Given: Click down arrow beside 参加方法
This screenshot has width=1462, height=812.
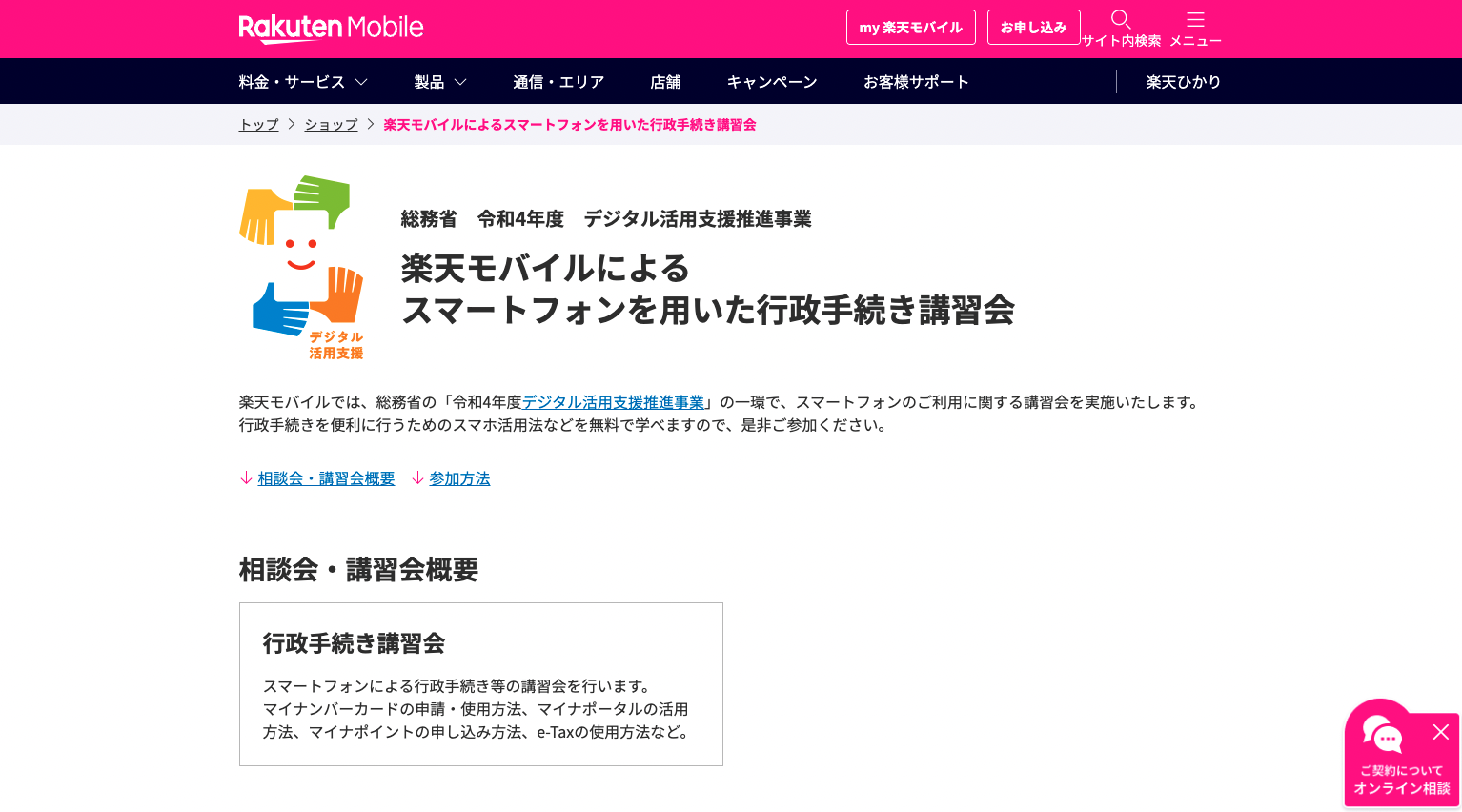Looking at the screenshot, I should coord(417,478).
